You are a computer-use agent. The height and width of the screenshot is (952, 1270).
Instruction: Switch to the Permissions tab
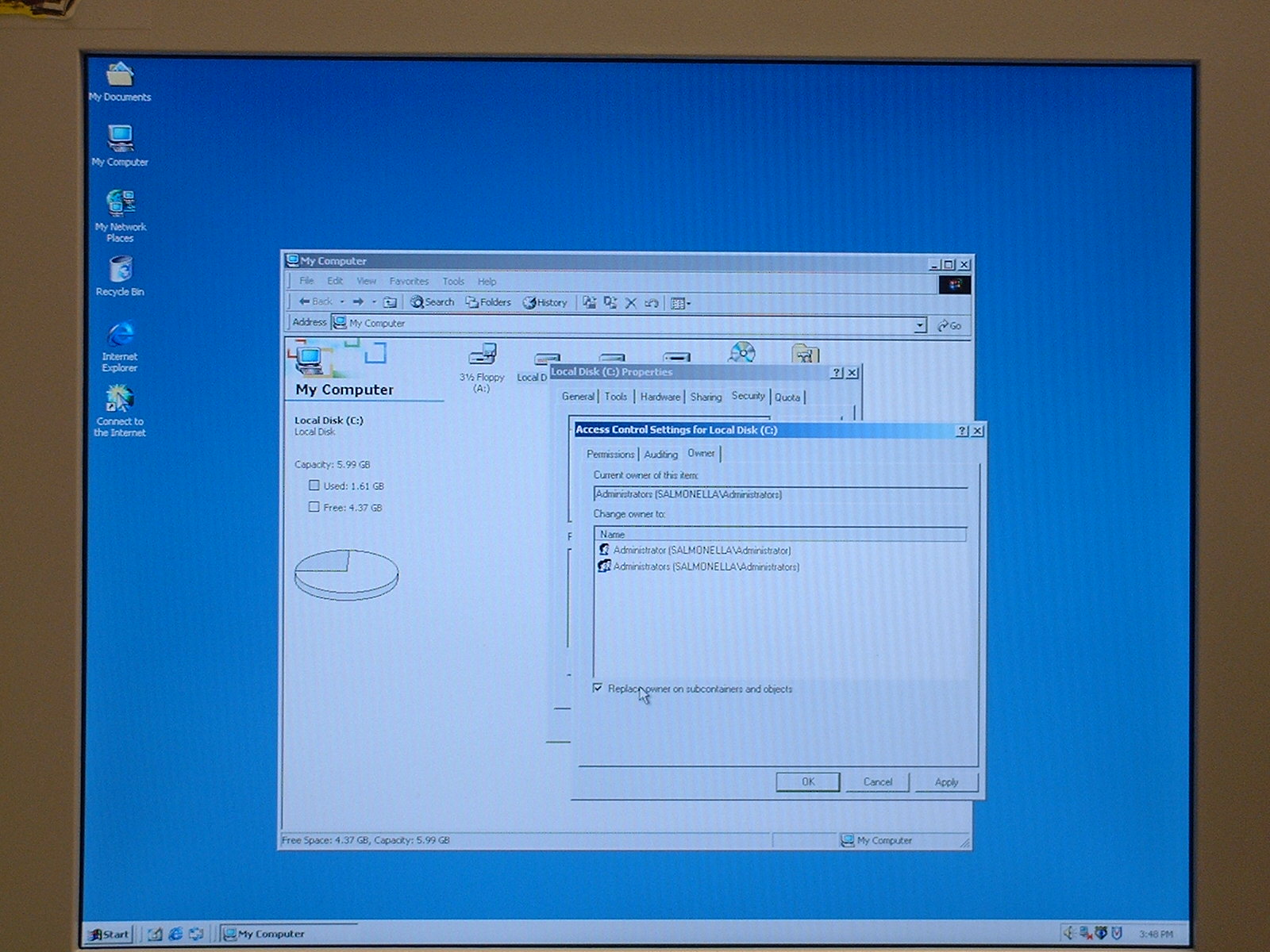(610, 455)
